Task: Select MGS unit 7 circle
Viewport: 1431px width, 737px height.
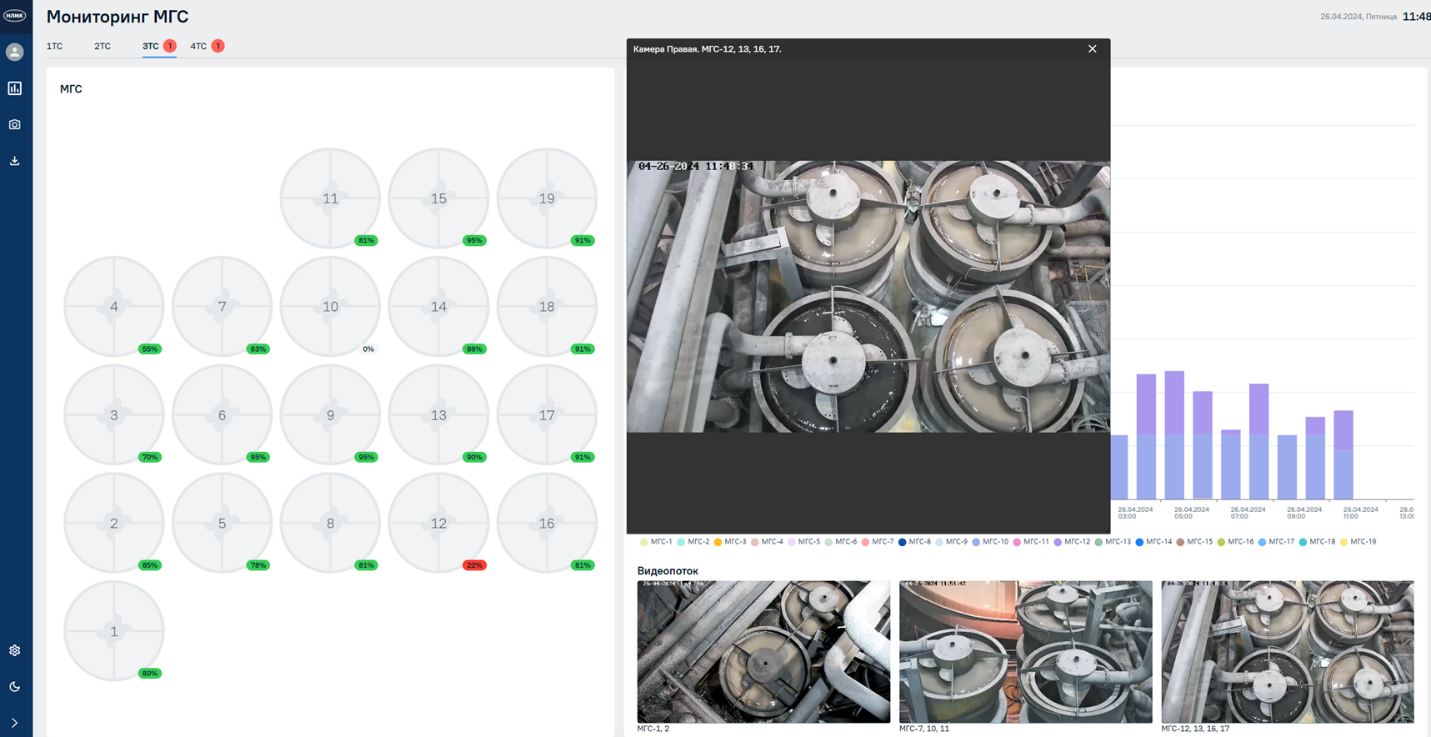Action: tap(222, 307)
